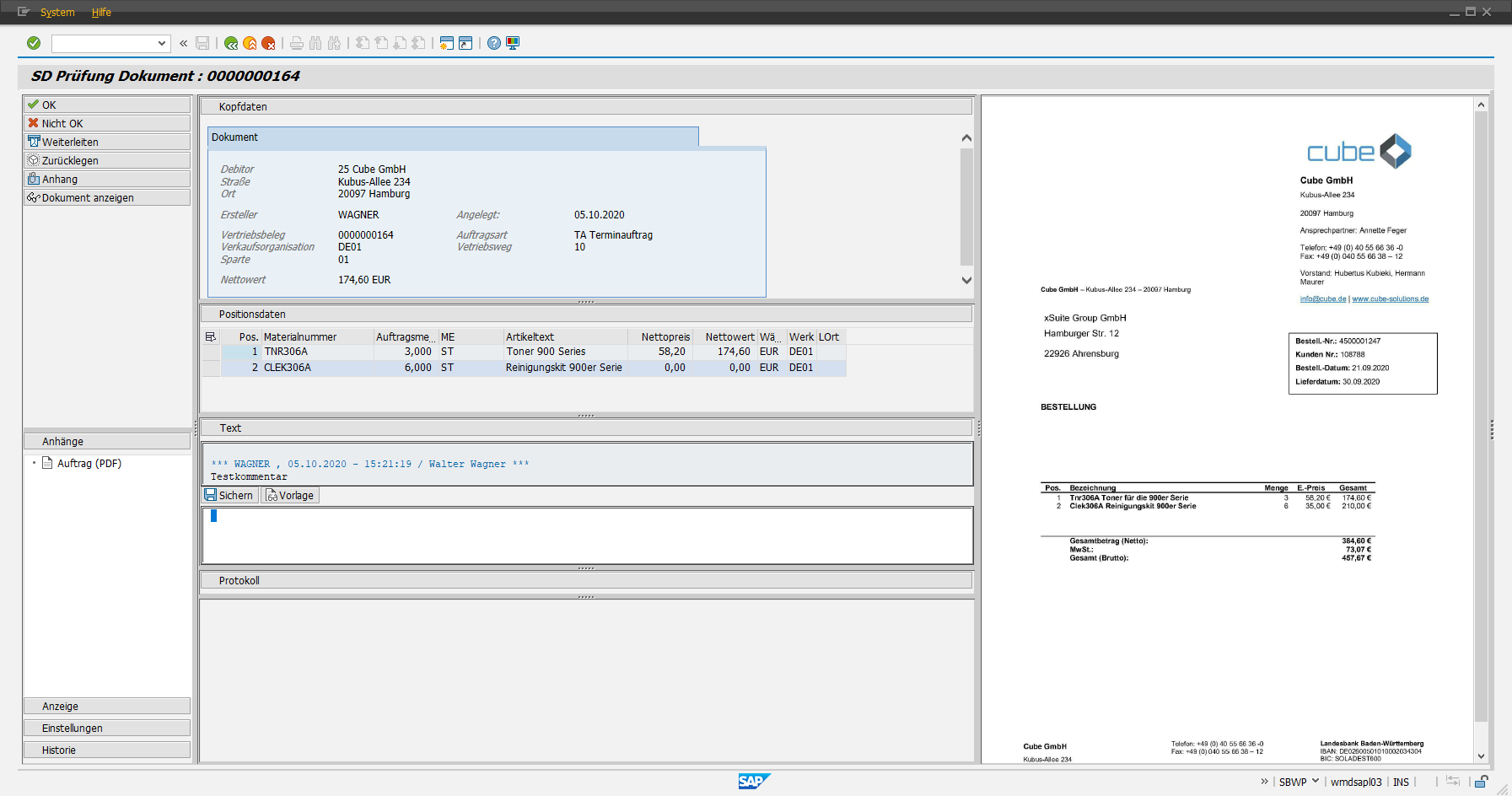Click the PDF preview vertical scrollbar down arrow
Screen dimensions: 1512x796
[x=1481, y=756]
